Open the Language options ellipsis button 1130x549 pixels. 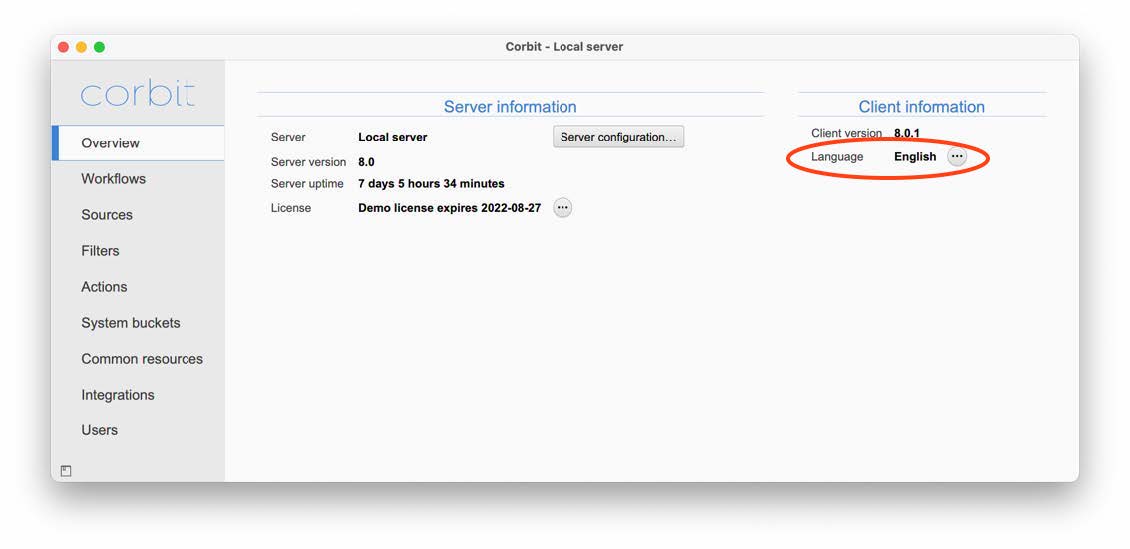[956, 156]
